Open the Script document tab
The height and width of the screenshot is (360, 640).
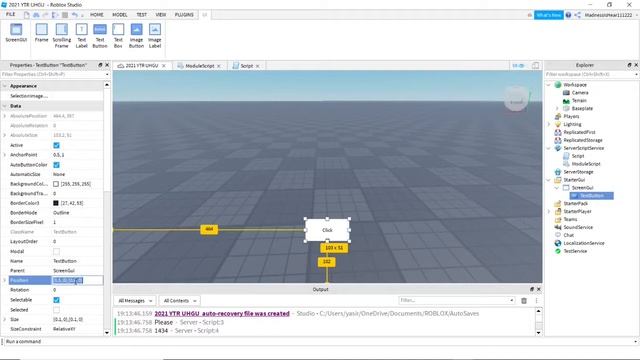246,66
